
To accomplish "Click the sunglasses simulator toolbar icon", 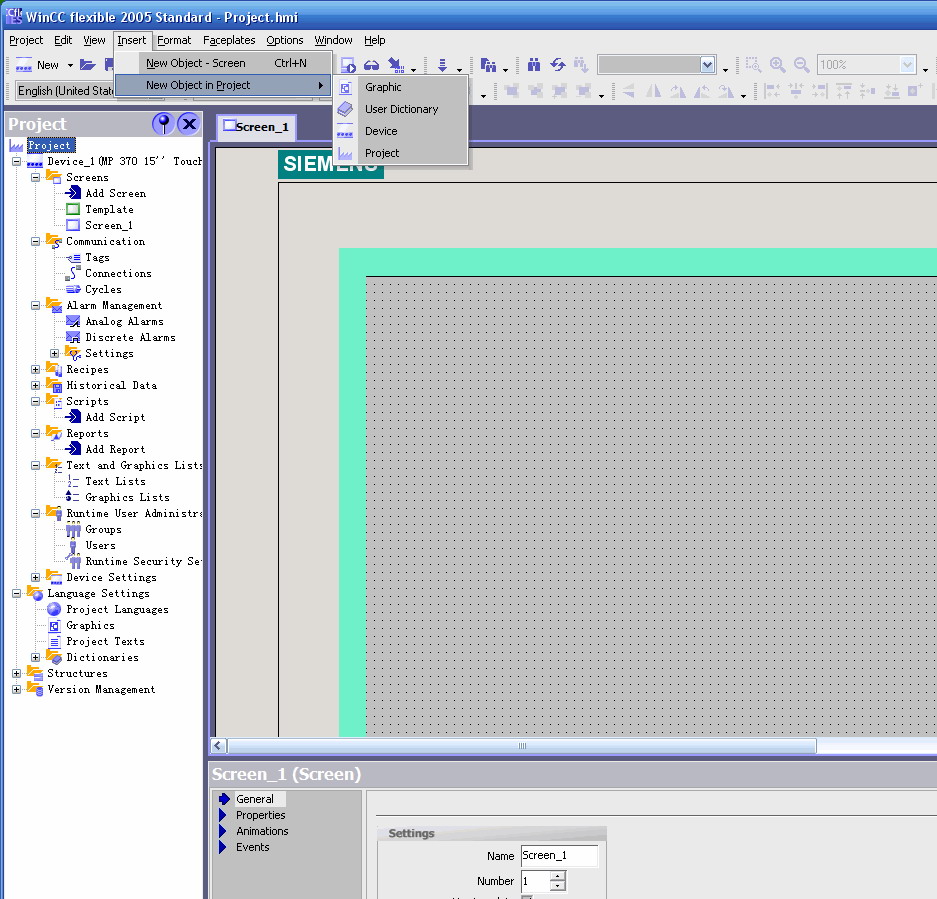I will [x=371, y=65].
